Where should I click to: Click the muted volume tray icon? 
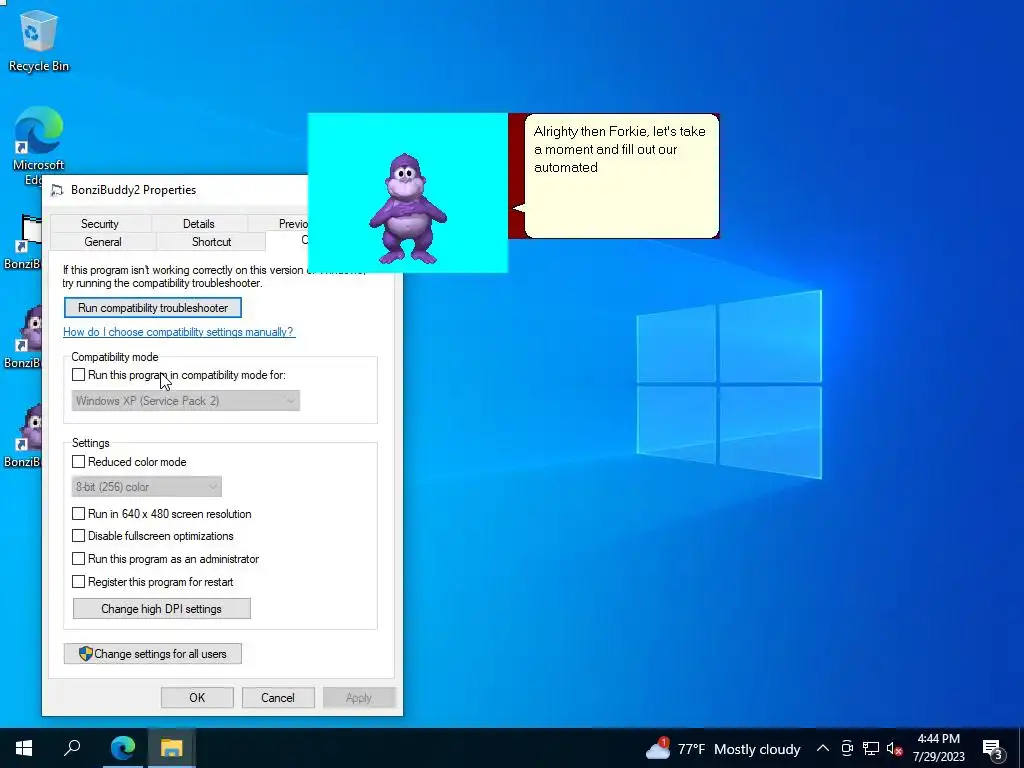click(x=894, y=748)
